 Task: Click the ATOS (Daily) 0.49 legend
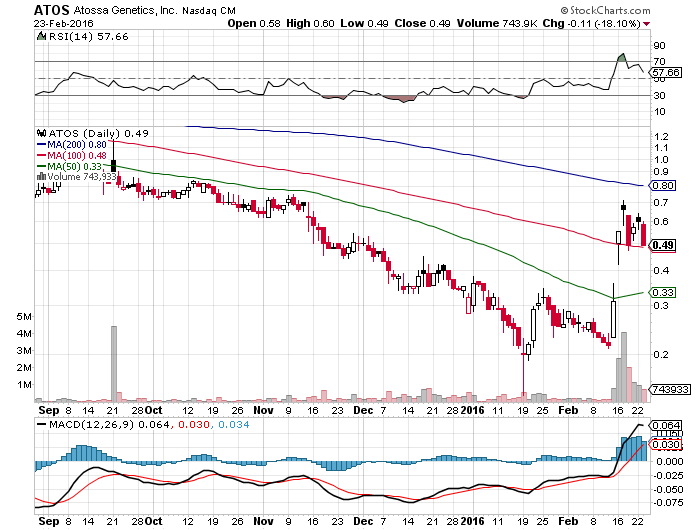pos(98,134)
